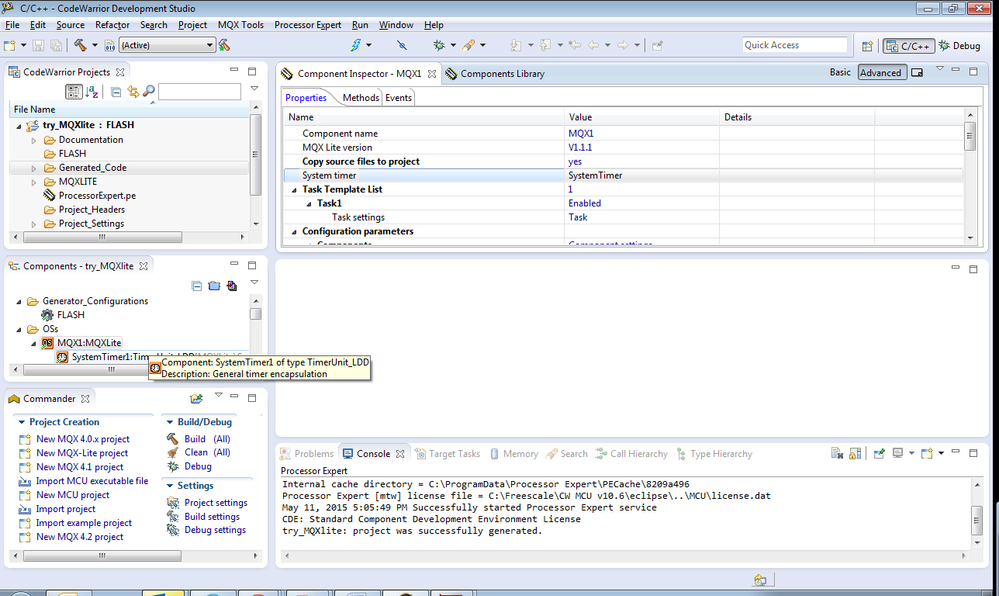Expand the Generated_Code folder in project tree
Screen dimensions: 999x596
pos(34,168)
